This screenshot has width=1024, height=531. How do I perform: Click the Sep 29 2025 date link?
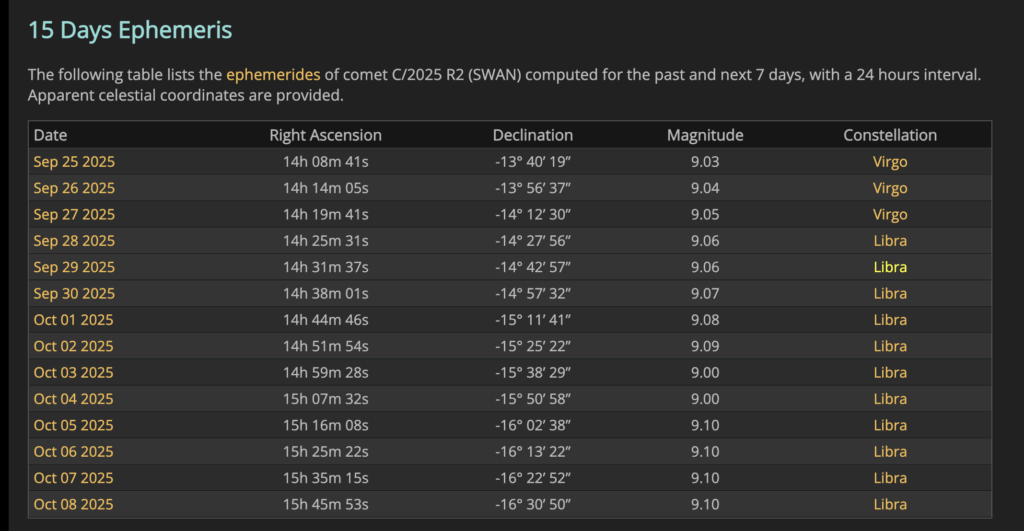pos(74,267)
